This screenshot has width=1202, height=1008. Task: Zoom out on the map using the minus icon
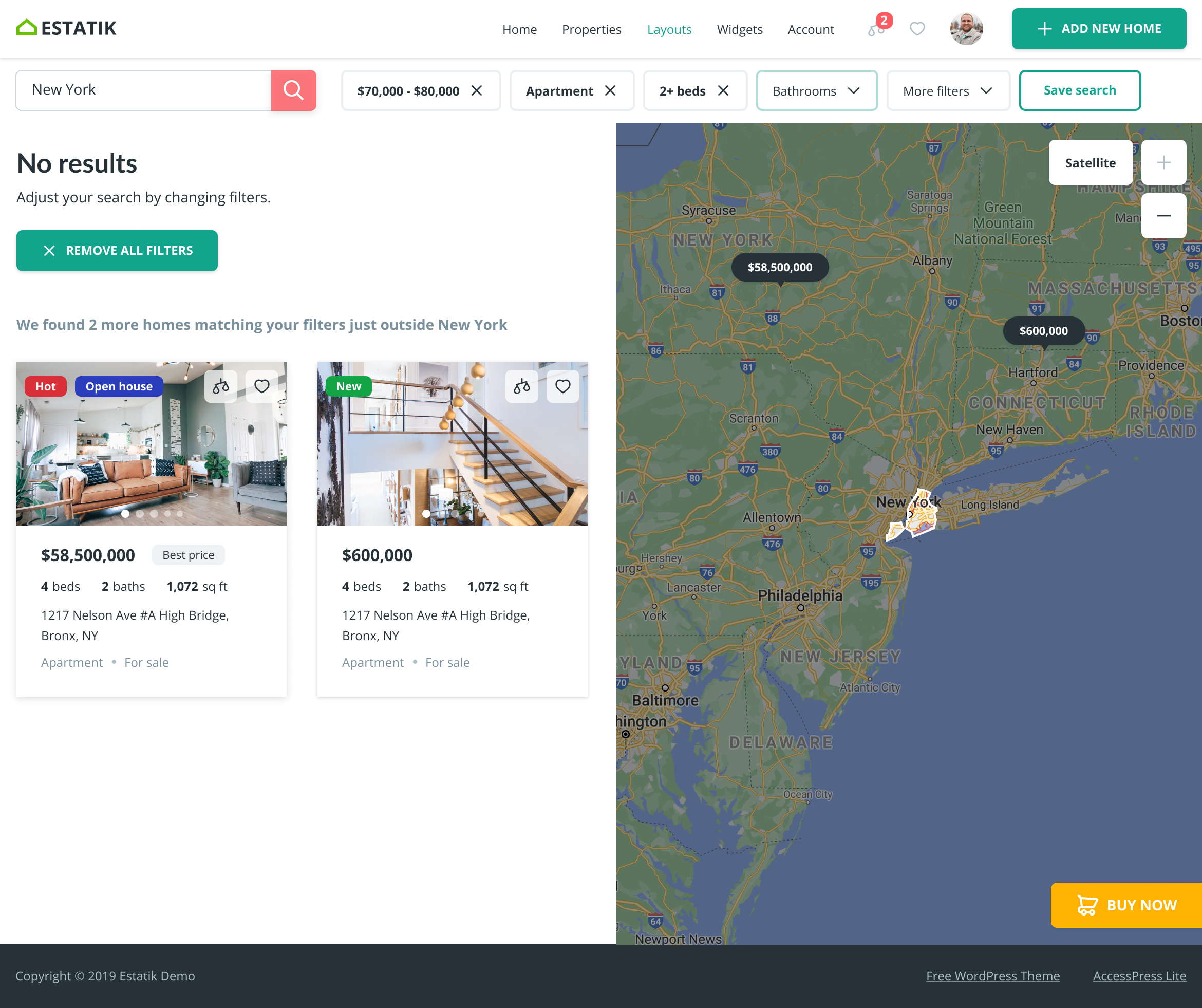(x=1163, y=216)
